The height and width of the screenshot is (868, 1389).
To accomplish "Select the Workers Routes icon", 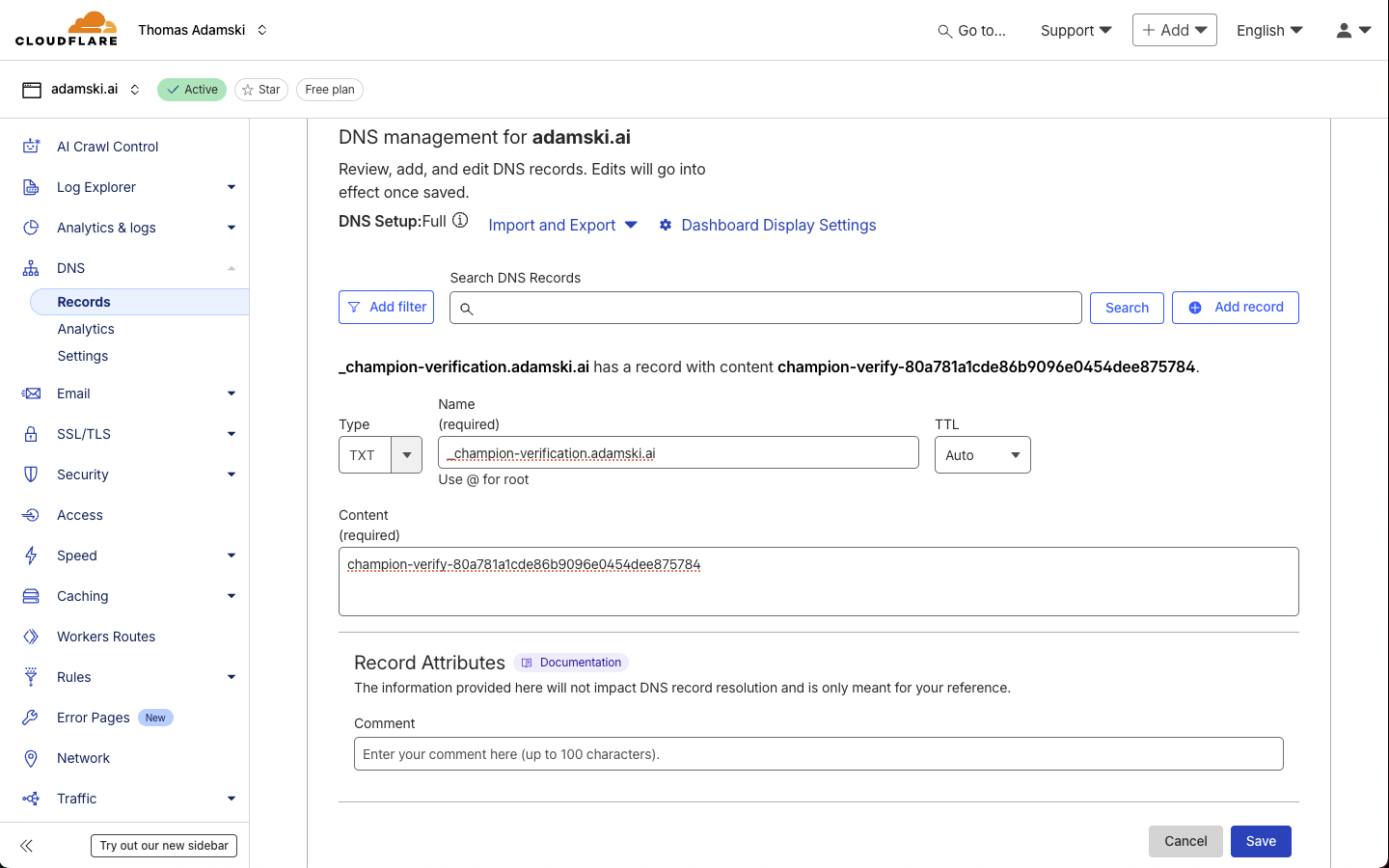I will [30, 636].
